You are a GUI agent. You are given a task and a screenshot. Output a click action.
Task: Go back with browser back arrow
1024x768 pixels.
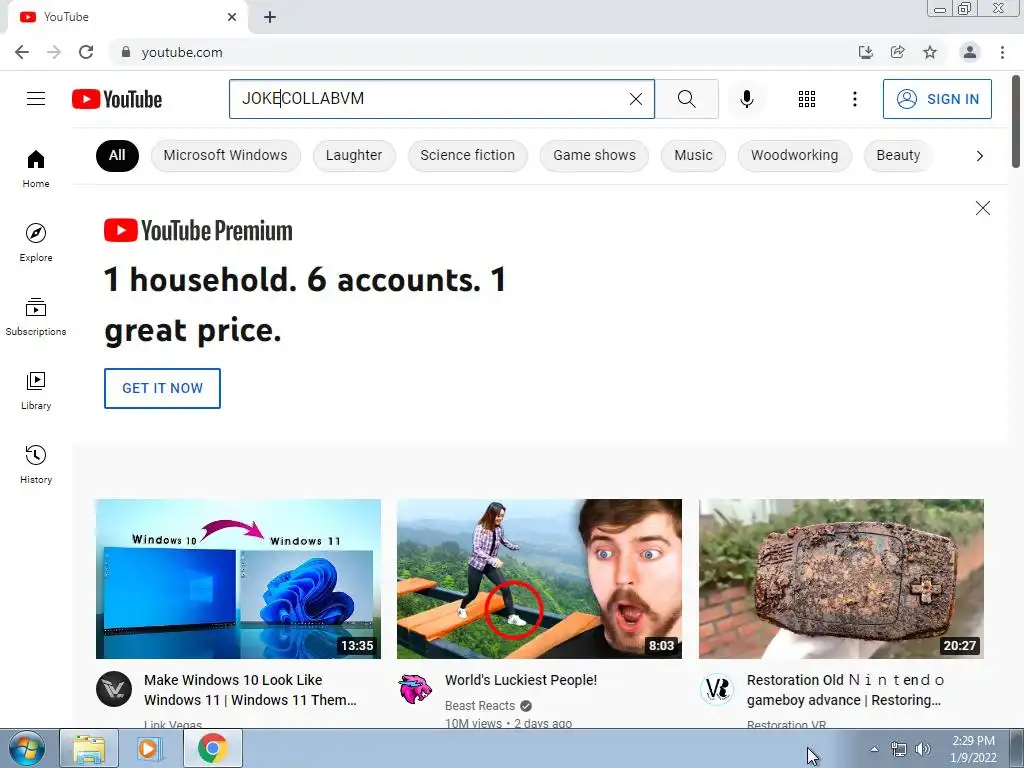(x=22, y=52)
